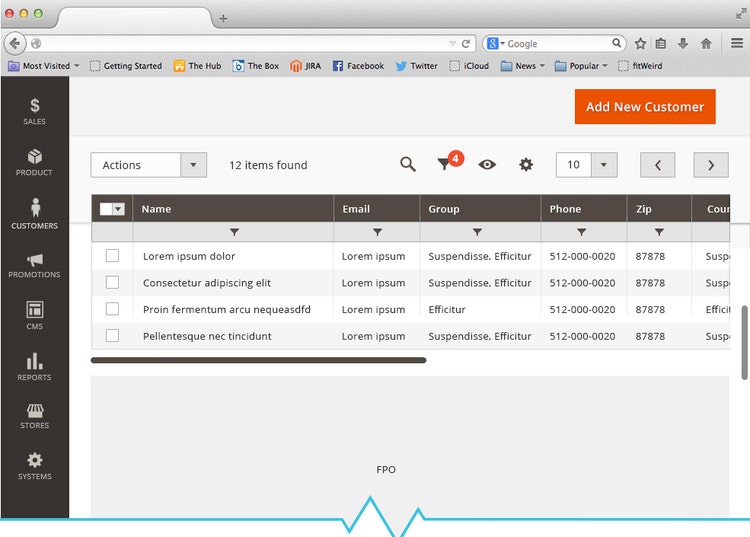Screen dimensions: 750x537
Task: Go to Promotions megaphone icon
Action: click(34, 264)
